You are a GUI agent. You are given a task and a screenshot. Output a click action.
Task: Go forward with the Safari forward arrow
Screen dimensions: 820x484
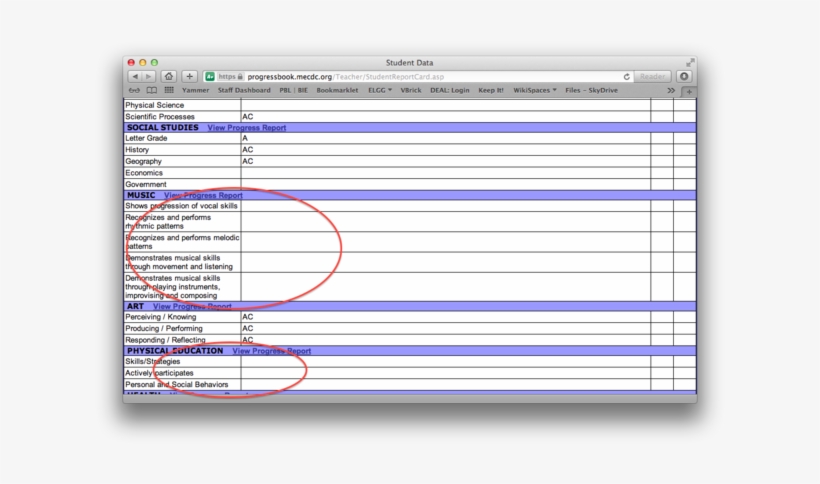(149, 76)
